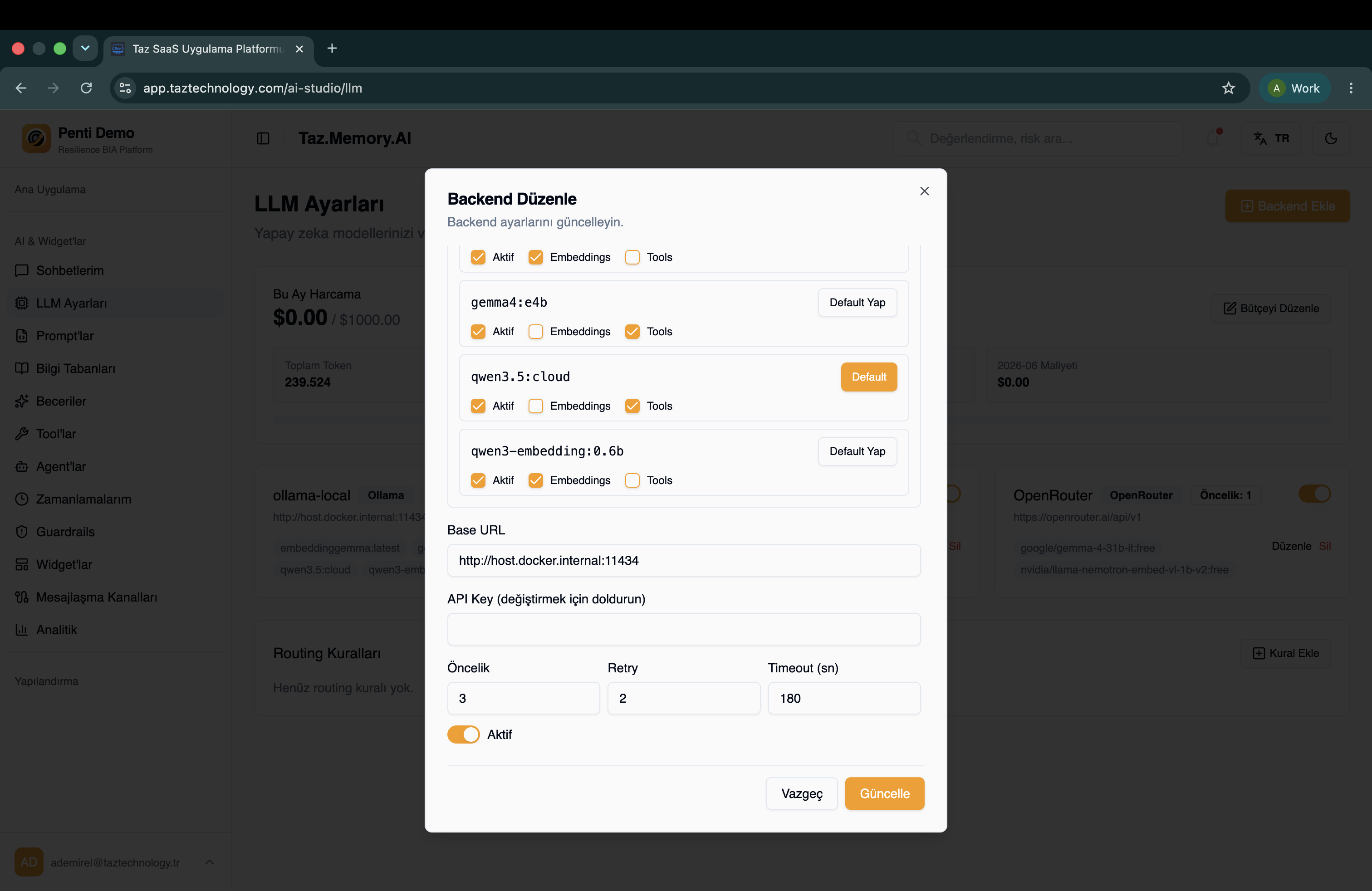1372x891 pixels.
Task: Make gemma4:e4b the default model
Action: point(857,303)
